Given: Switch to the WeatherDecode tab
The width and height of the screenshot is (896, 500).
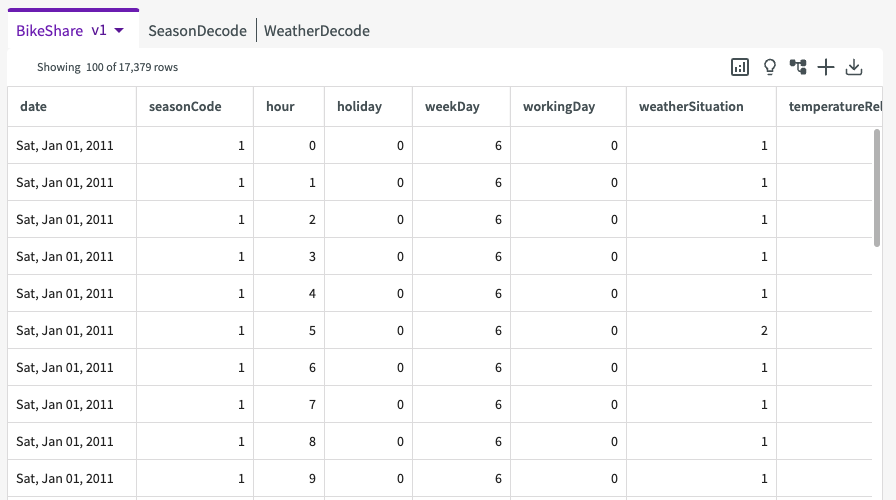Looking at the screenshot, I should click(x=317, y=30).
